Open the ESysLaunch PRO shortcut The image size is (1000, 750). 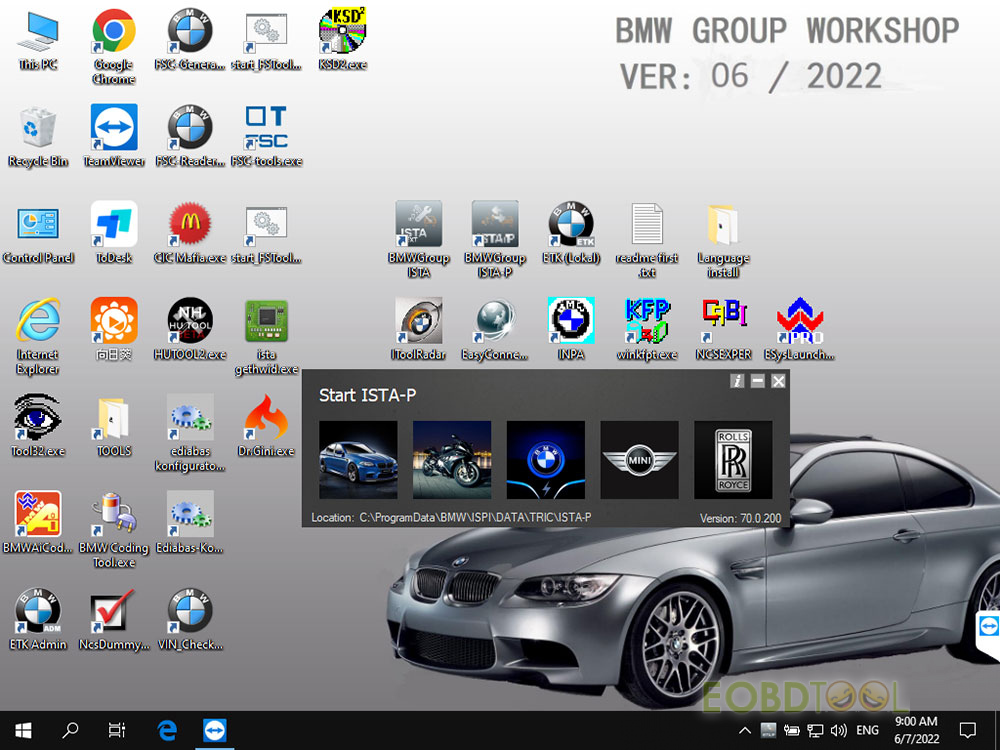pos(799,329)
